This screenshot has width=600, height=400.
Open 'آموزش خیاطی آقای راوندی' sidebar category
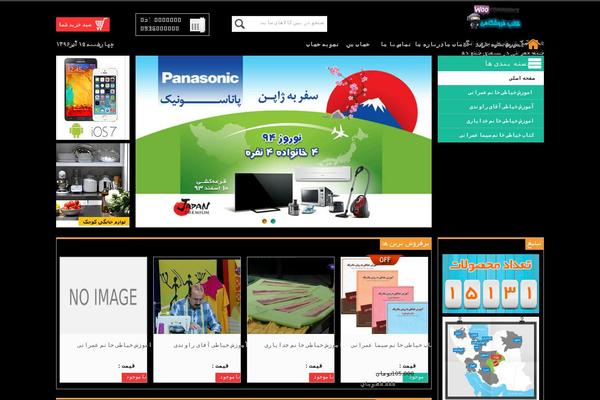tap(491, 106)
